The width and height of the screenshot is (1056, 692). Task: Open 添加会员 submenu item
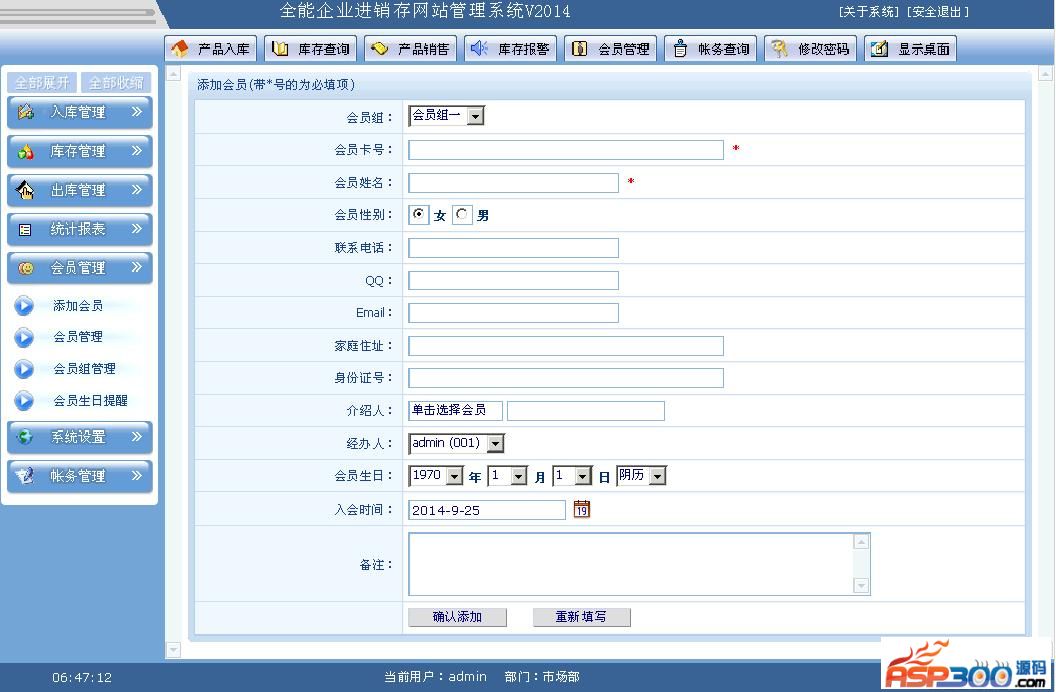78,306
